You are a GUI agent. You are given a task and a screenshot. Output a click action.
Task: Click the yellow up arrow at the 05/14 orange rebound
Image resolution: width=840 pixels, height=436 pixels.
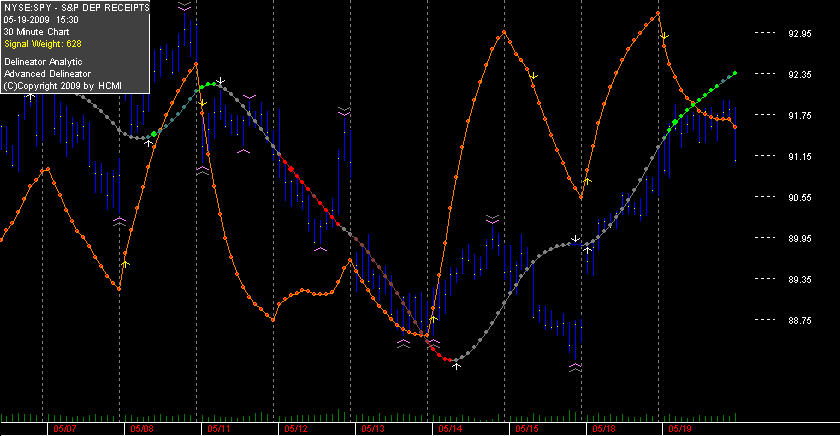click(433, 319)
